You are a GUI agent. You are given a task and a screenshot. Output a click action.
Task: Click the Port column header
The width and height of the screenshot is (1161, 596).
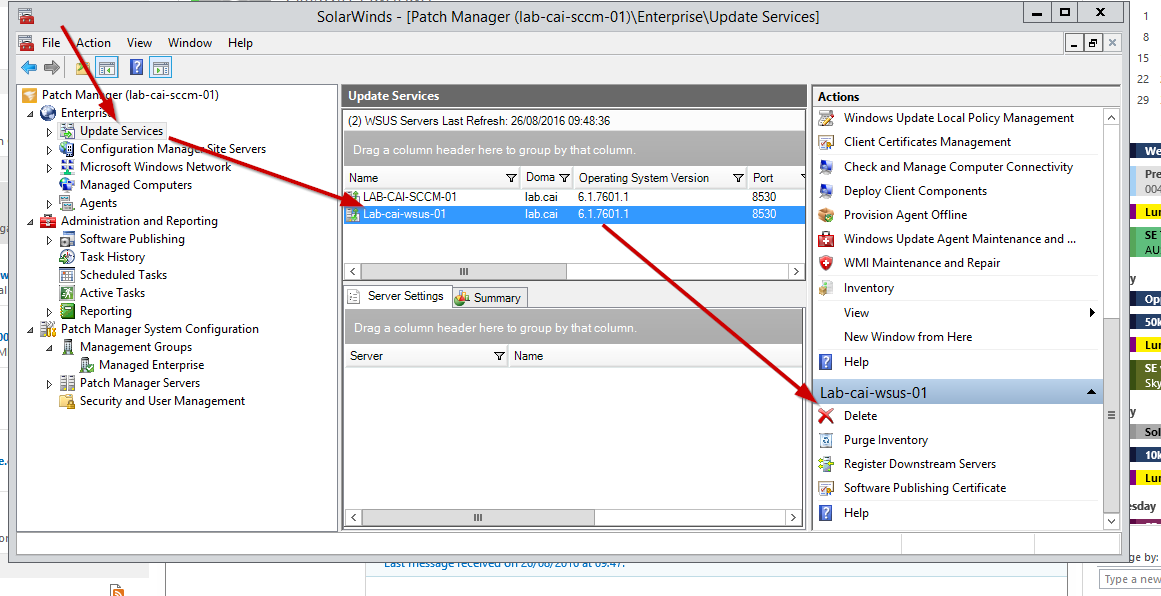774,178
